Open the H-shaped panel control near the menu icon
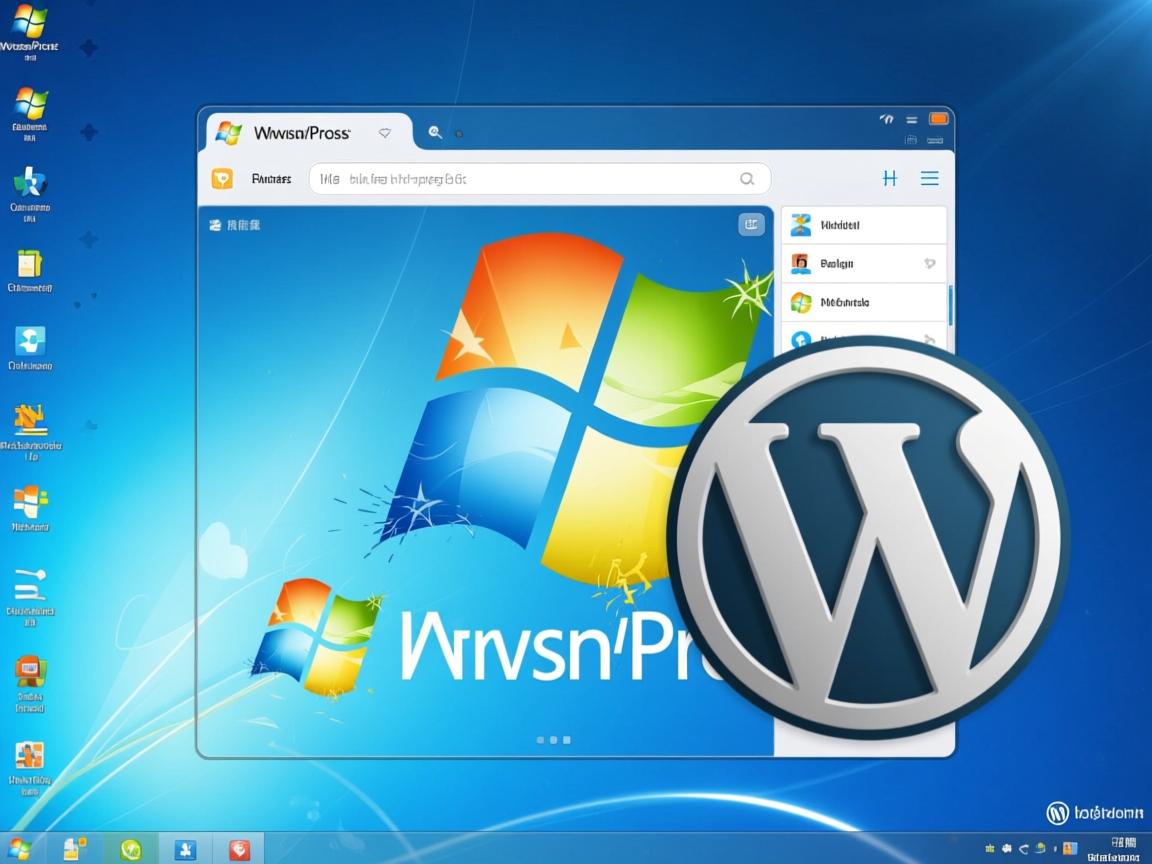Viewport: 1152px width, 864px height. [x=890, y=178]
